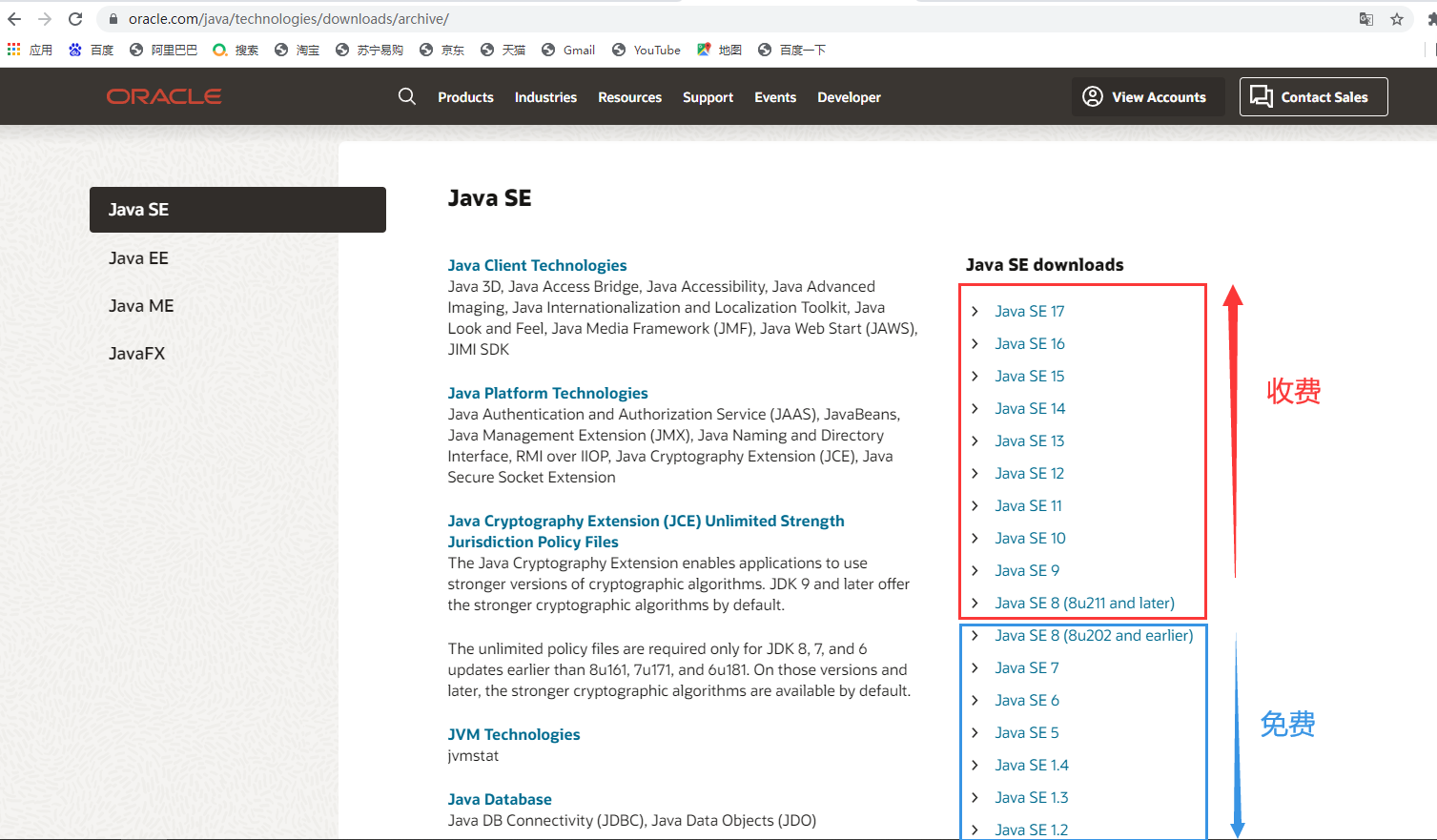Open the Java SE 6 download link
This screenshot has width=1437, height=840.
coord(1027,701)
